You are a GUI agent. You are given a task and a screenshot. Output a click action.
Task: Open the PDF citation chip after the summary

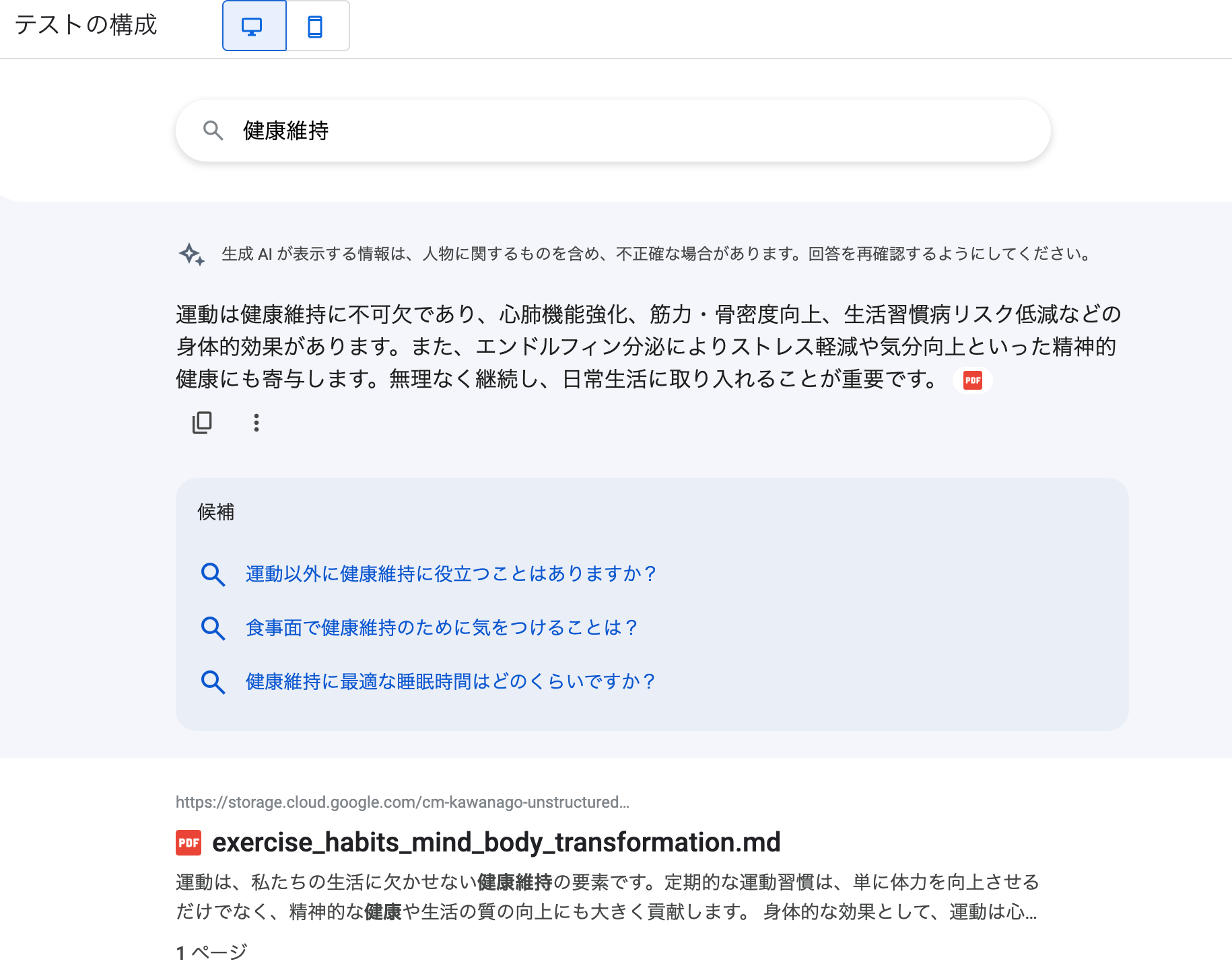click(972, 380)
